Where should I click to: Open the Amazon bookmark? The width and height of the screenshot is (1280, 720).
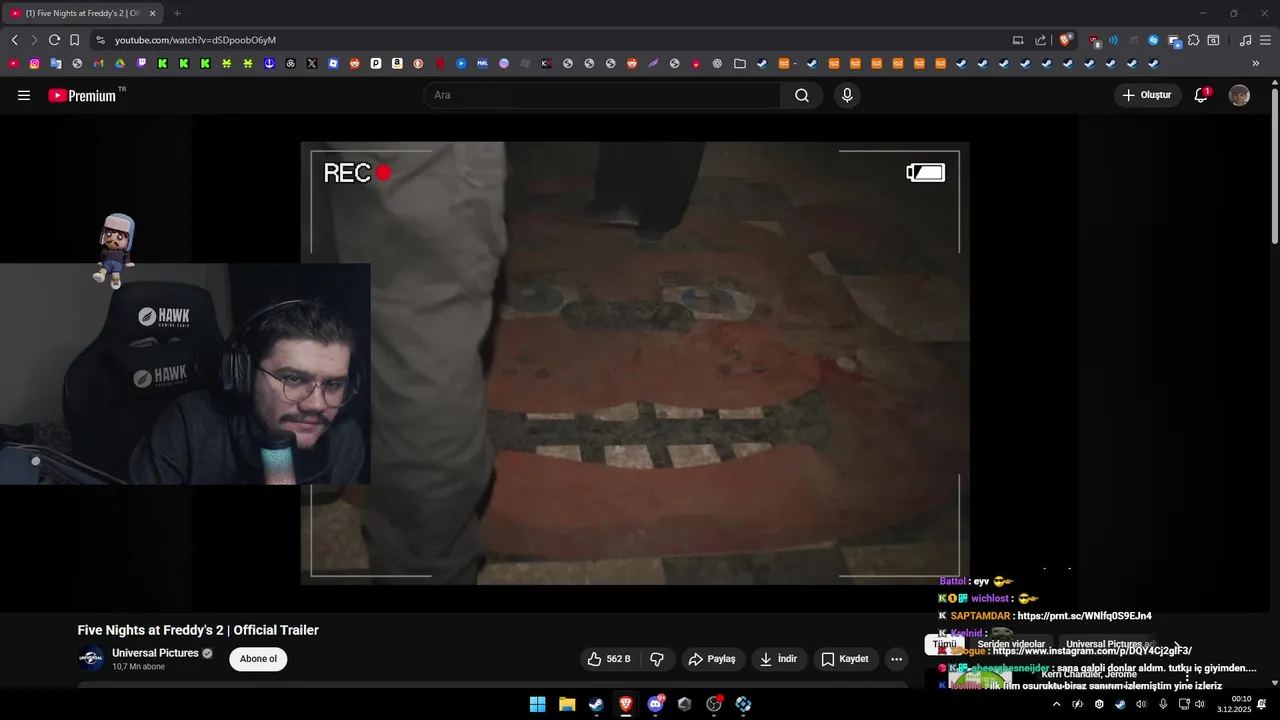[x=397, y=63]
